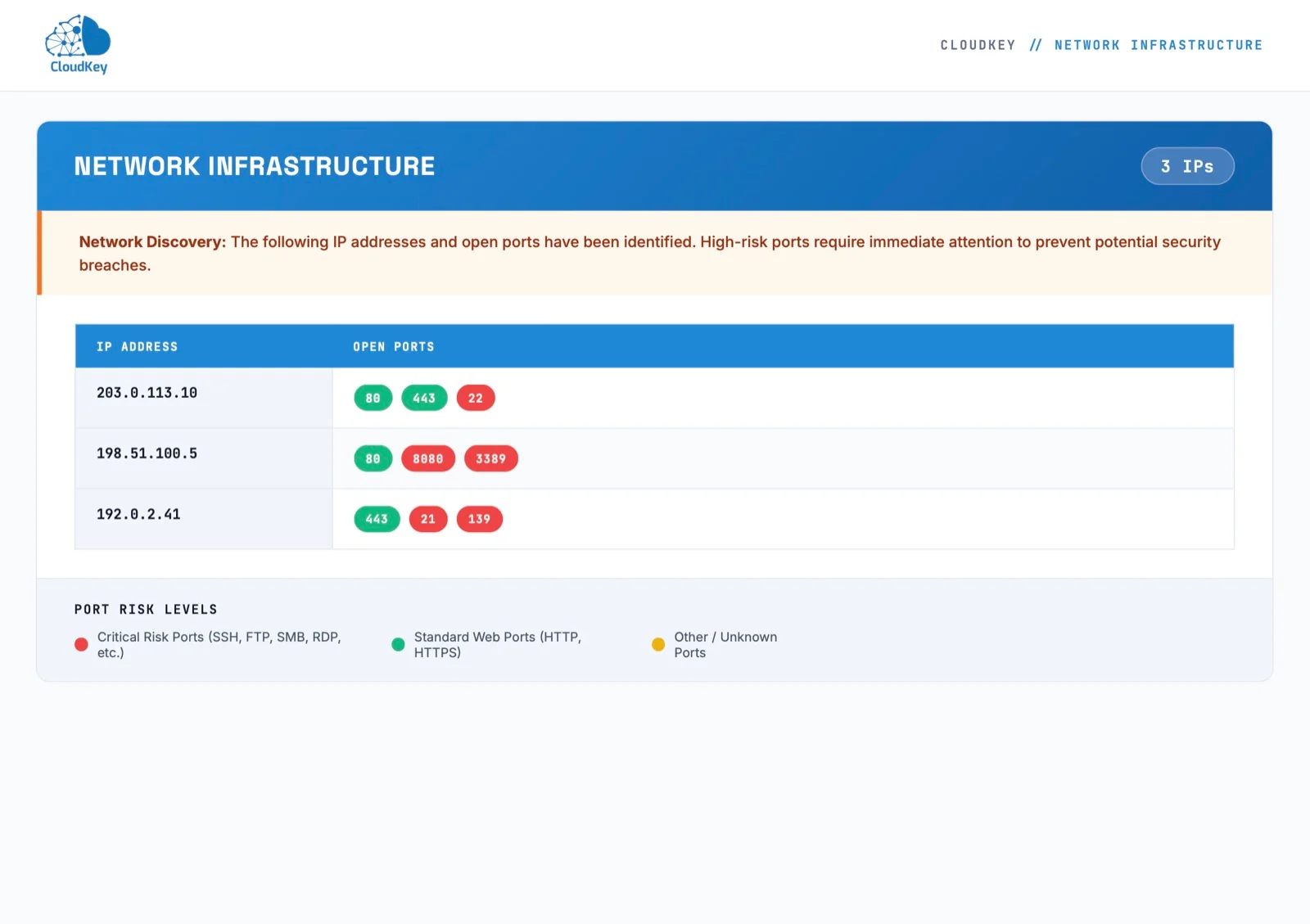1310x924 pixels.
Task: Click the OPEN PORTS column header
Action: [394, 347]
